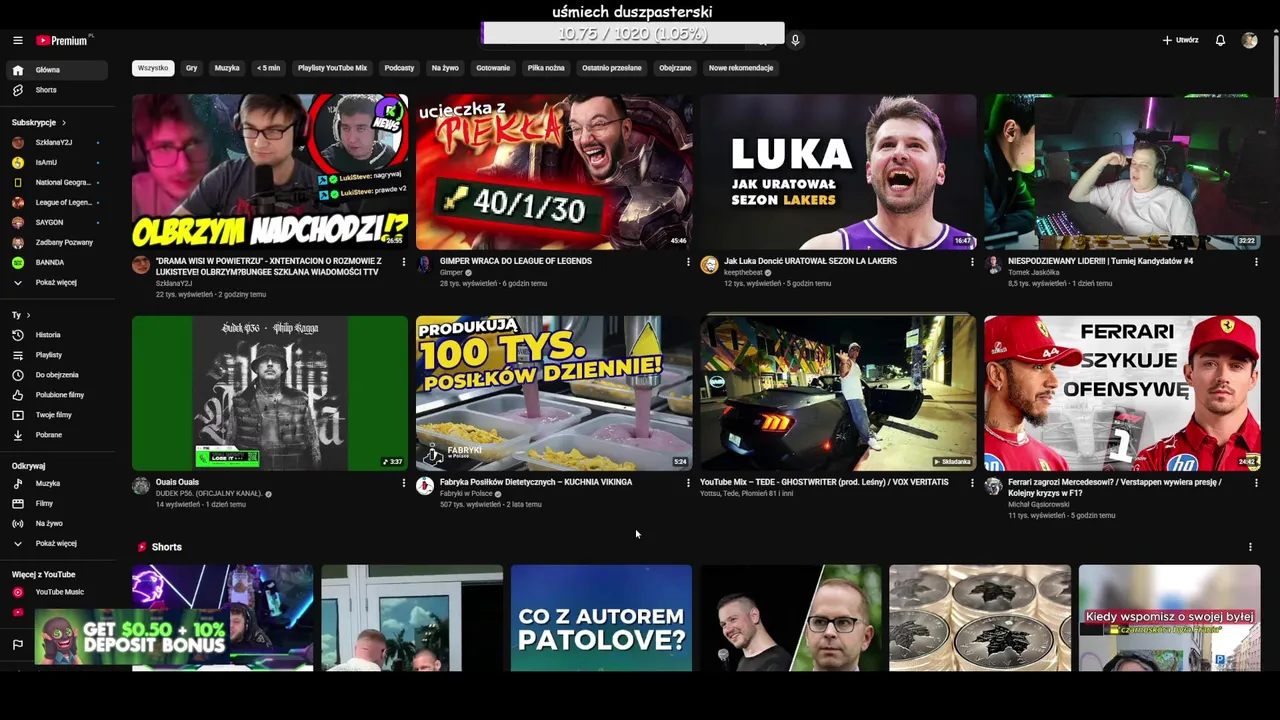Expand the Ty section chevron
This screenshot has width=1280, height=720.
click(x=28, y=315)
